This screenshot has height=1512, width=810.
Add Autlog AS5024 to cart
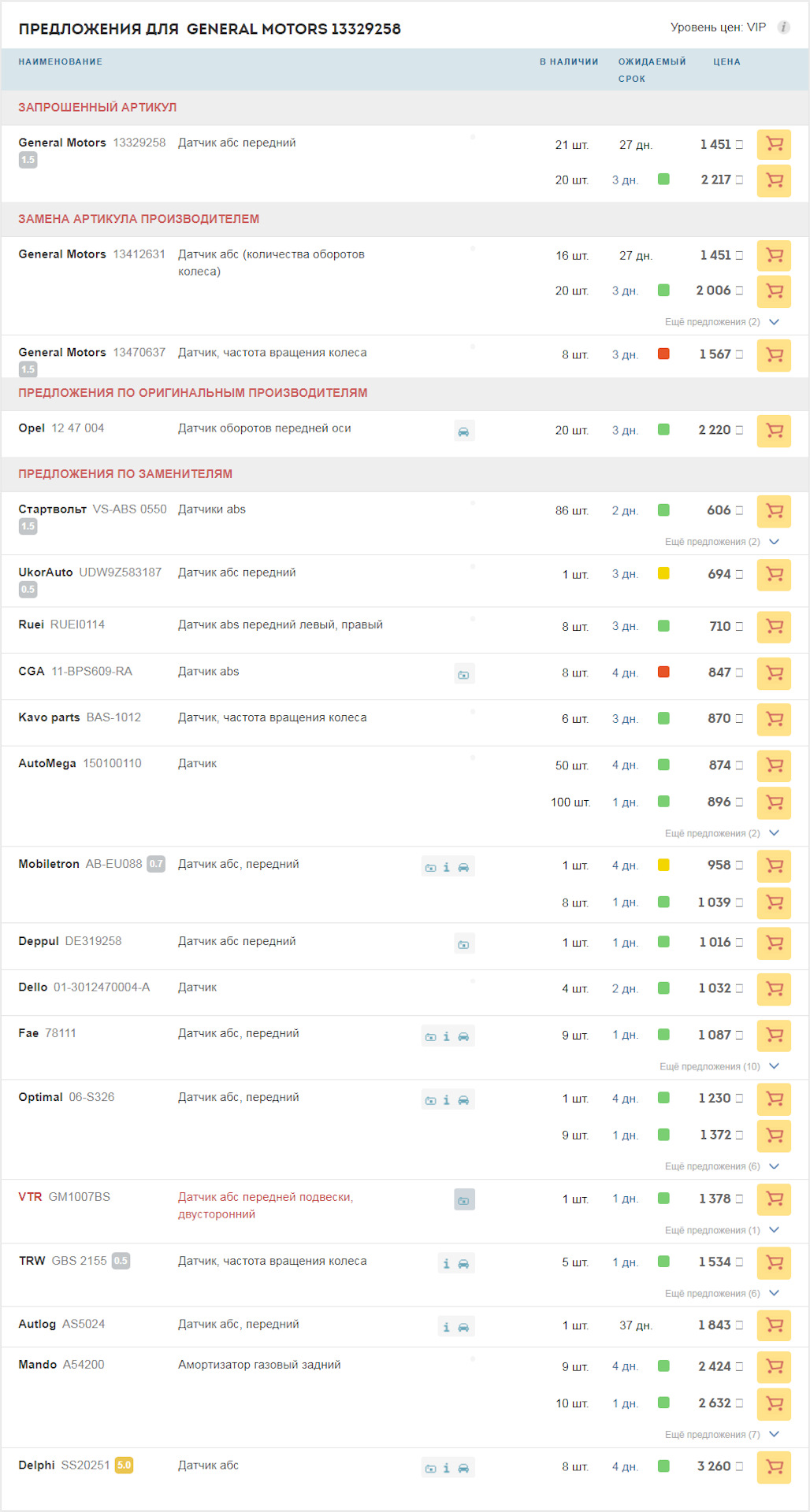[774, 1325]
